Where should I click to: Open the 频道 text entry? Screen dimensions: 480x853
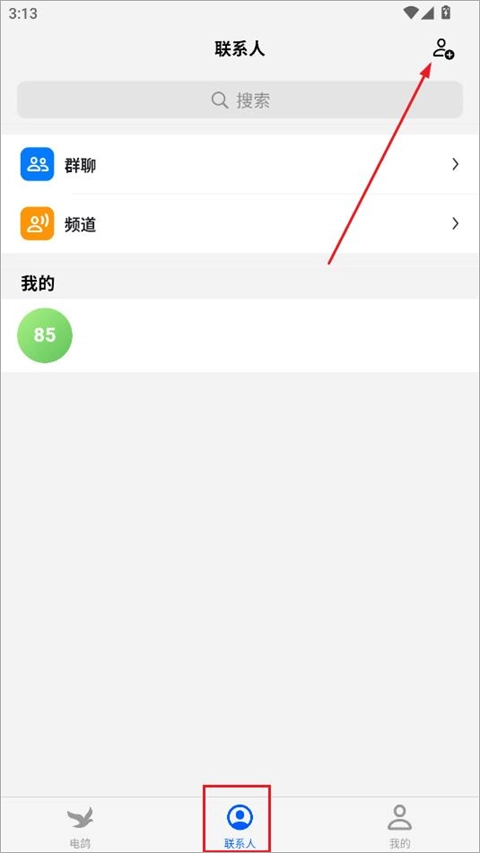coord(80,225)
